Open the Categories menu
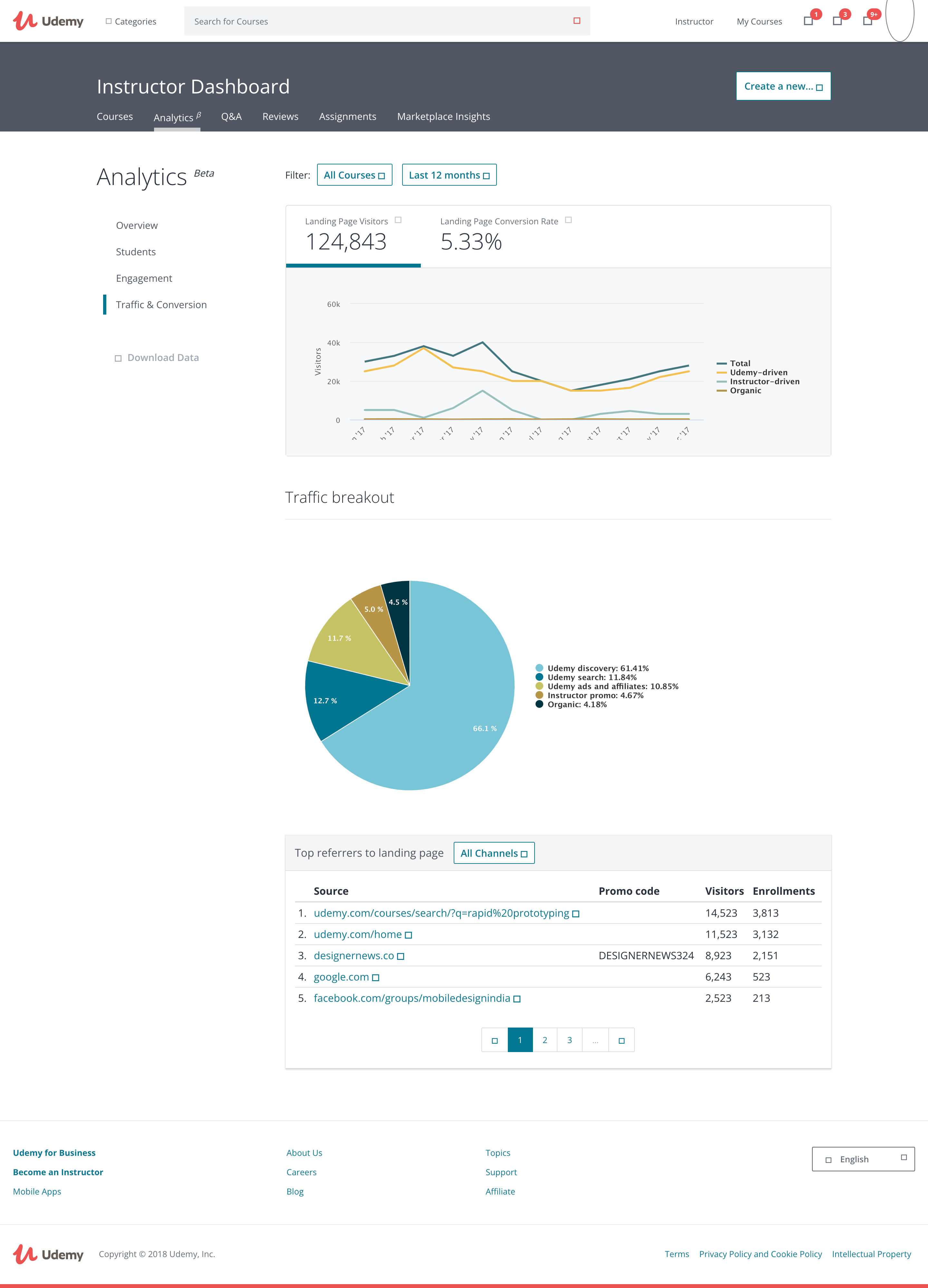This screenshot has width=928, height=1288. (x=131, y=21)
